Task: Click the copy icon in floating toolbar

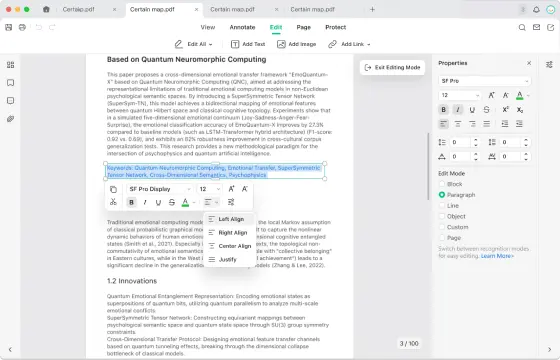Action: click(x=113, y=189)
